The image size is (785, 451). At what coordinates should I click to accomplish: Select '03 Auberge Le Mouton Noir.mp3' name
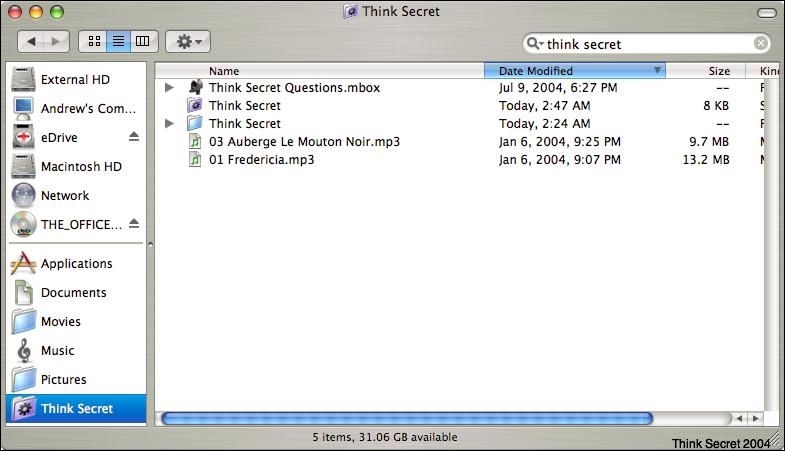[x=304, y=142]
